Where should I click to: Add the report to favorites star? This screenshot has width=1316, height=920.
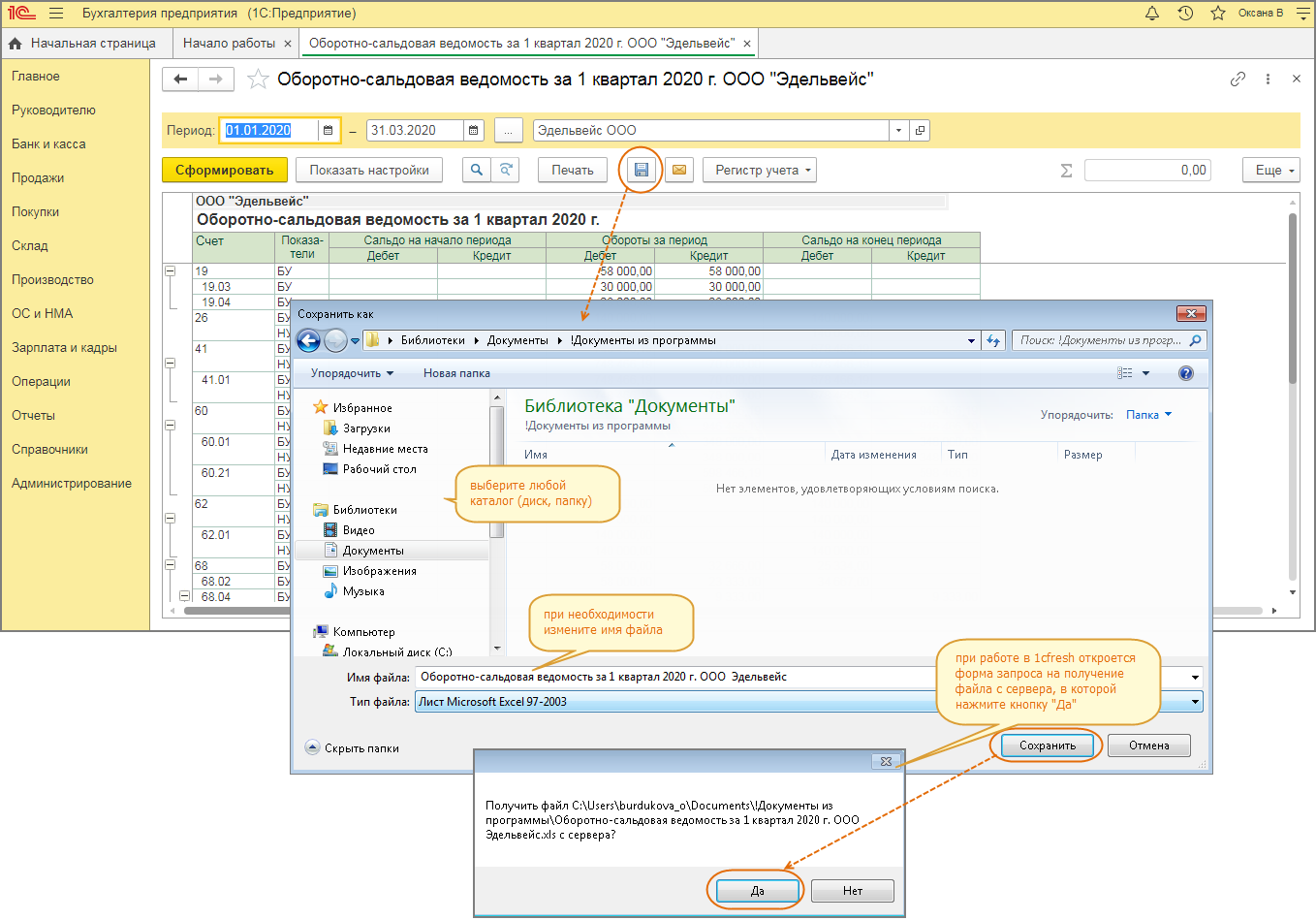(258, 79)
